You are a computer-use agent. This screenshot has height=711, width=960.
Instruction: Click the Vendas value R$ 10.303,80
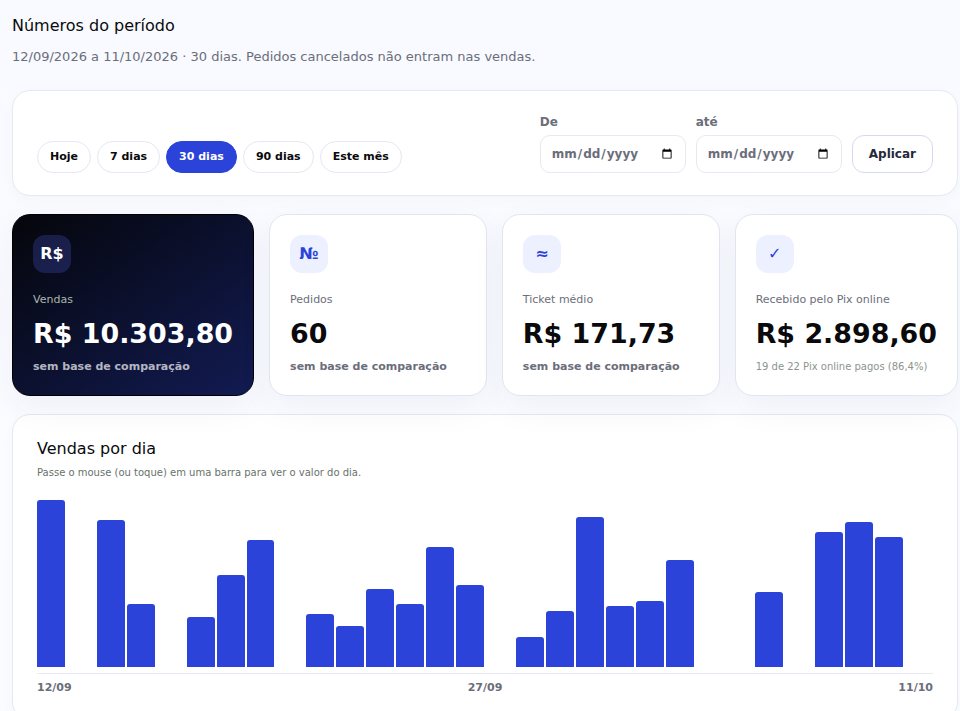[x=133, y=334]
